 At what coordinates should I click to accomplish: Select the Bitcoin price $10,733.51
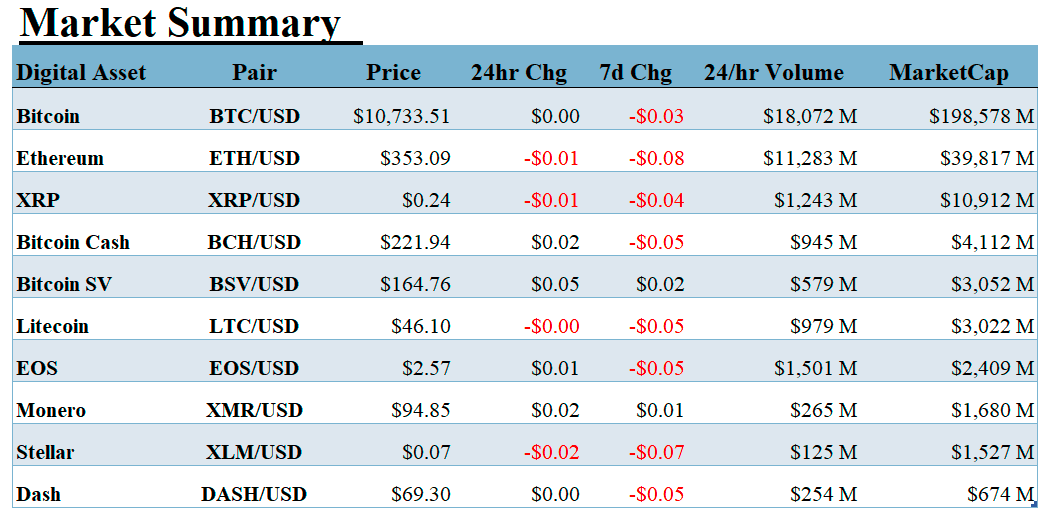click(x=402, y=116)
